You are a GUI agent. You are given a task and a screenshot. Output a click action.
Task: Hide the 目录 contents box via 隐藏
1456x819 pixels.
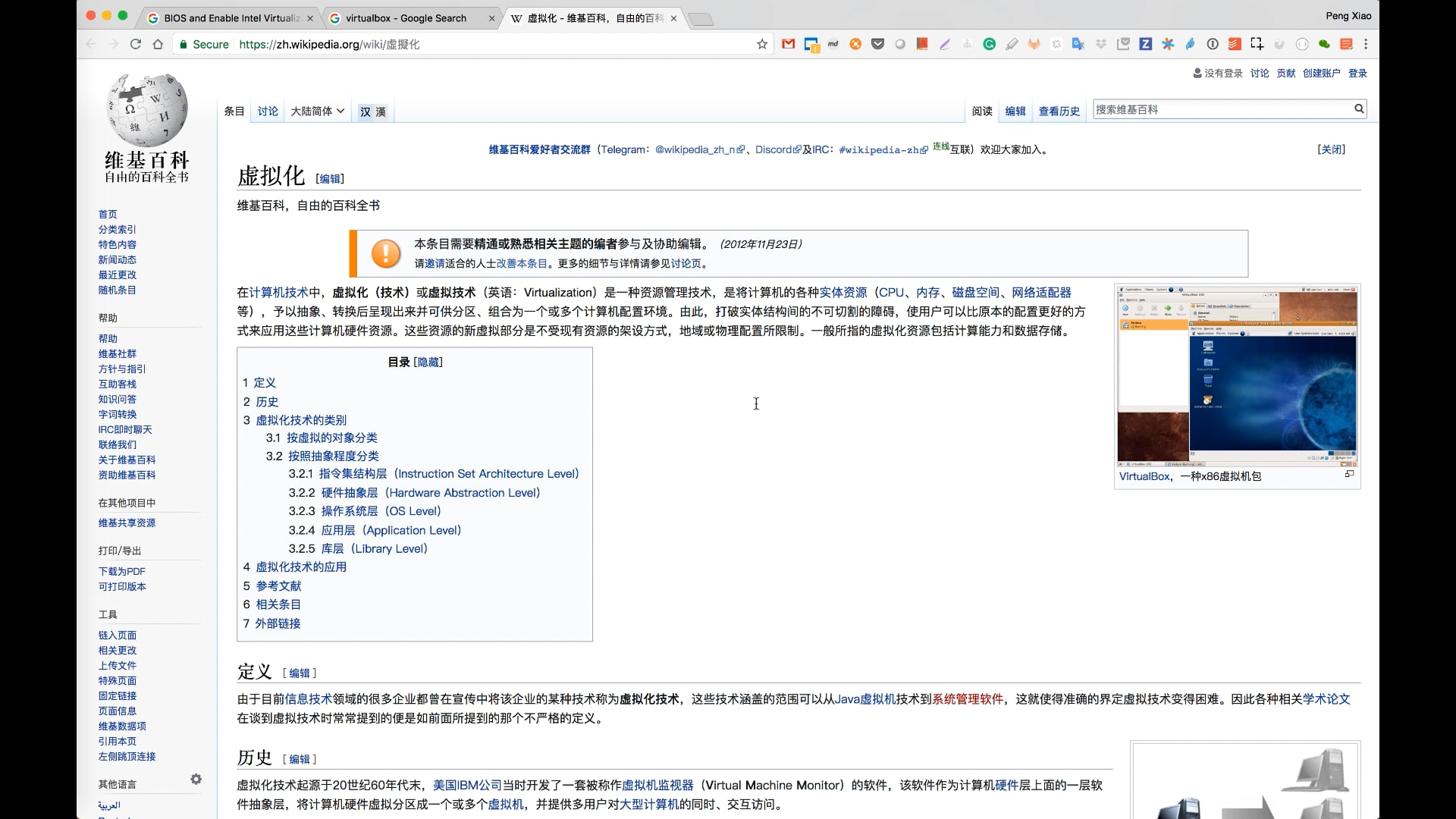click(428, 362)
